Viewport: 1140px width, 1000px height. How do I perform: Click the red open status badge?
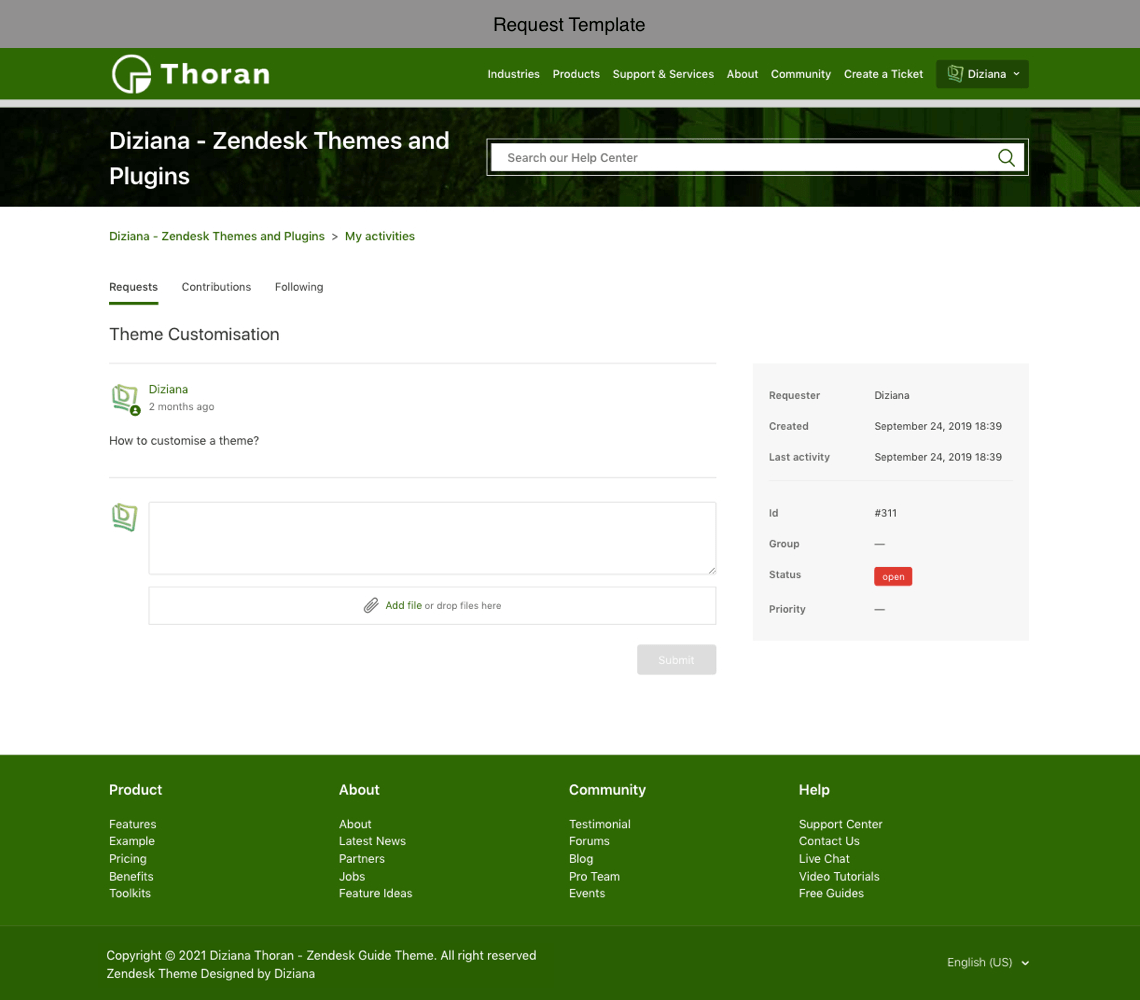tap(893, 577)
